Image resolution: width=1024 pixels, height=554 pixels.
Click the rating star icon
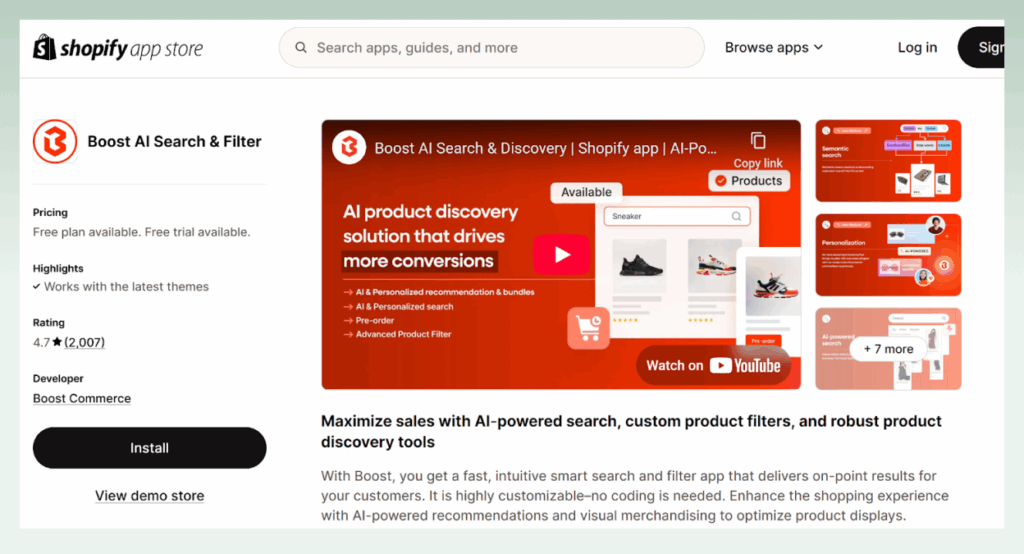pos(57,342)
